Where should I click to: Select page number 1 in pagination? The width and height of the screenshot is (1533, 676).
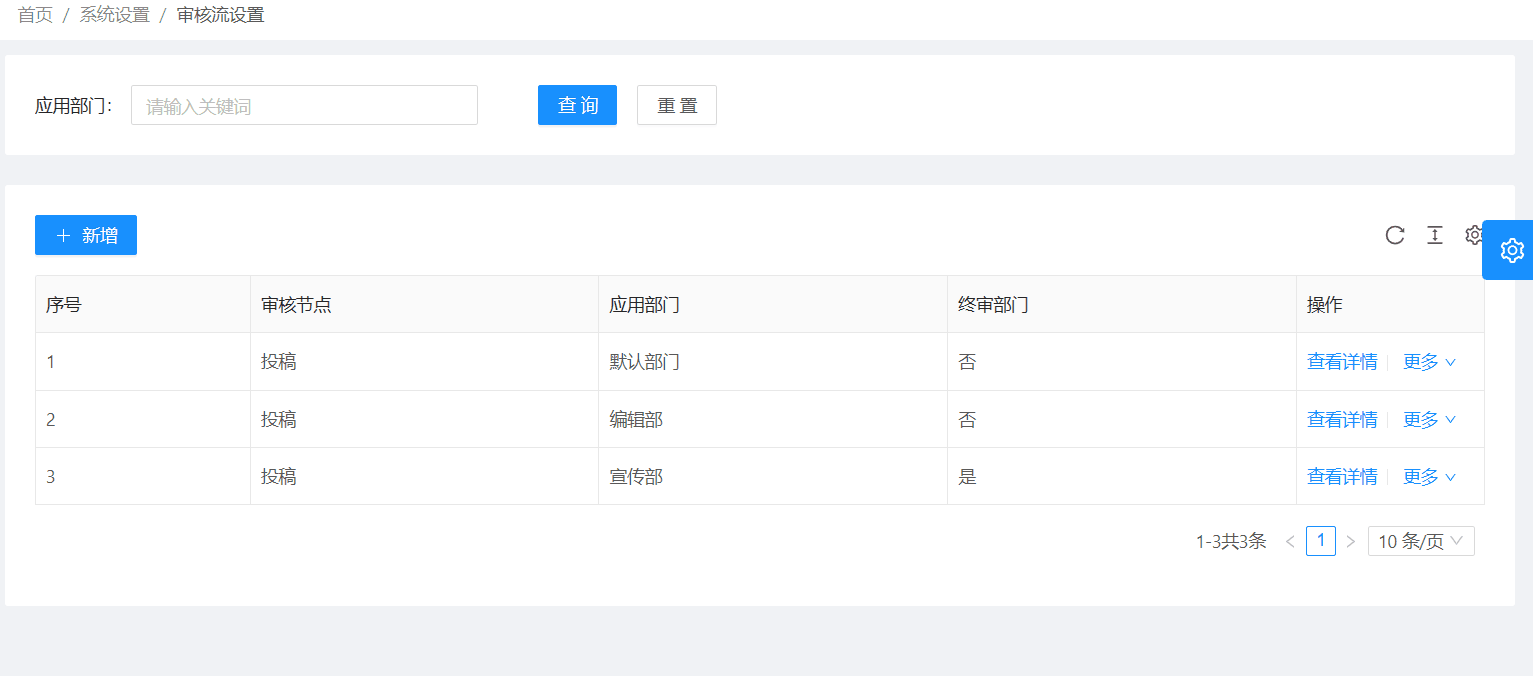1320,540
